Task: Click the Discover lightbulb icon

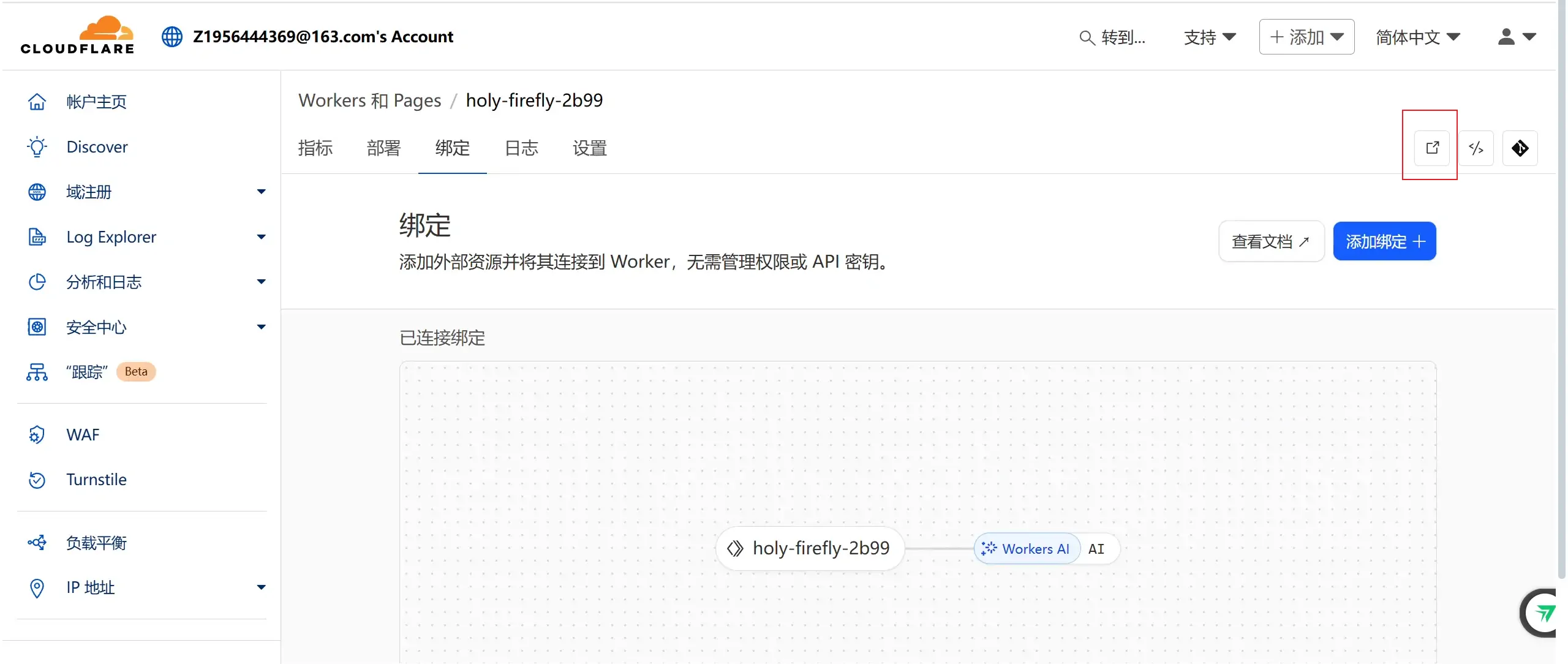Action: tap(37, 147)
